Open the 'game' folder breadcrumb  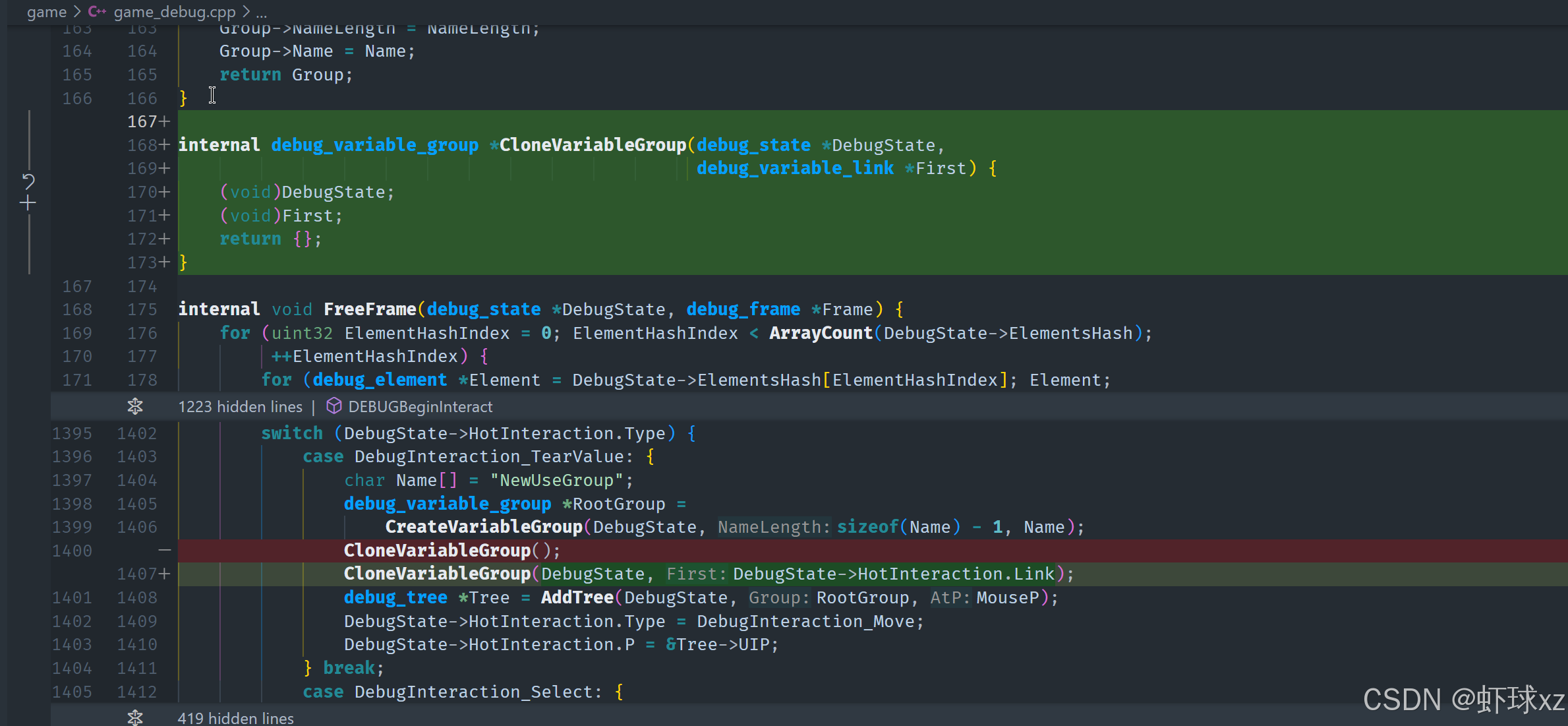pyautogui.click(x=46, y=12)
